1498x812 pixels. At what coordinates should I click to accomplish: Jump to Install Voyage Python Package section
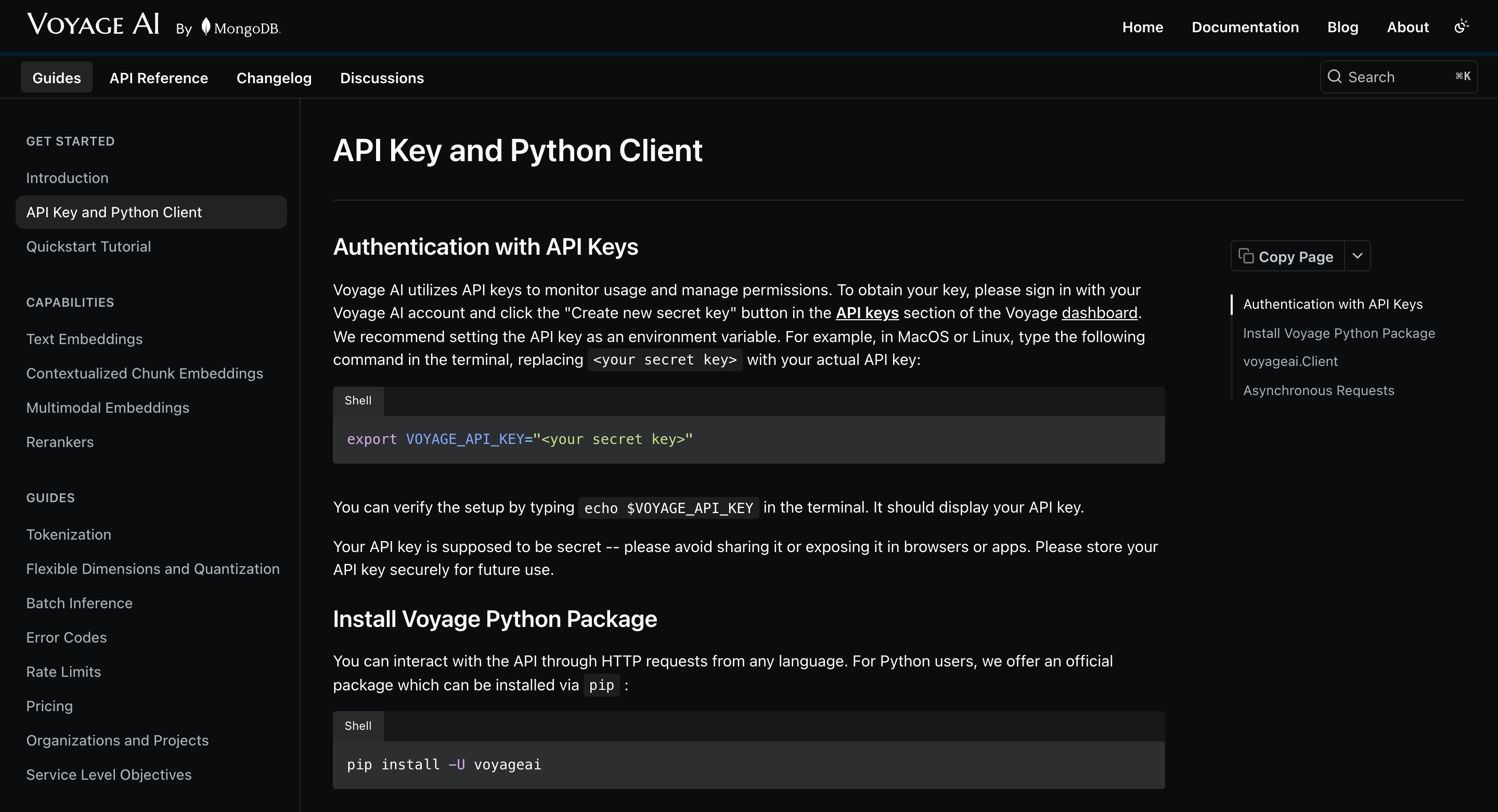tap(1339, 333)
